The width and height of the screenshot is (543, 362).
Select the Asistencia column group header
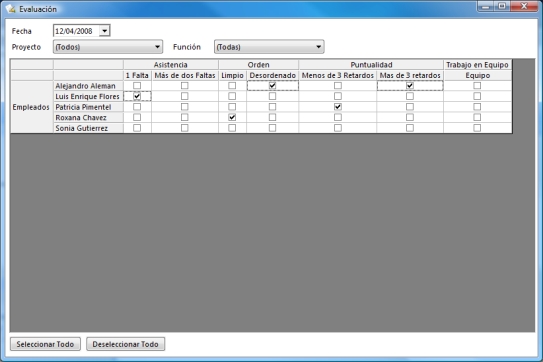pos(171,65)
